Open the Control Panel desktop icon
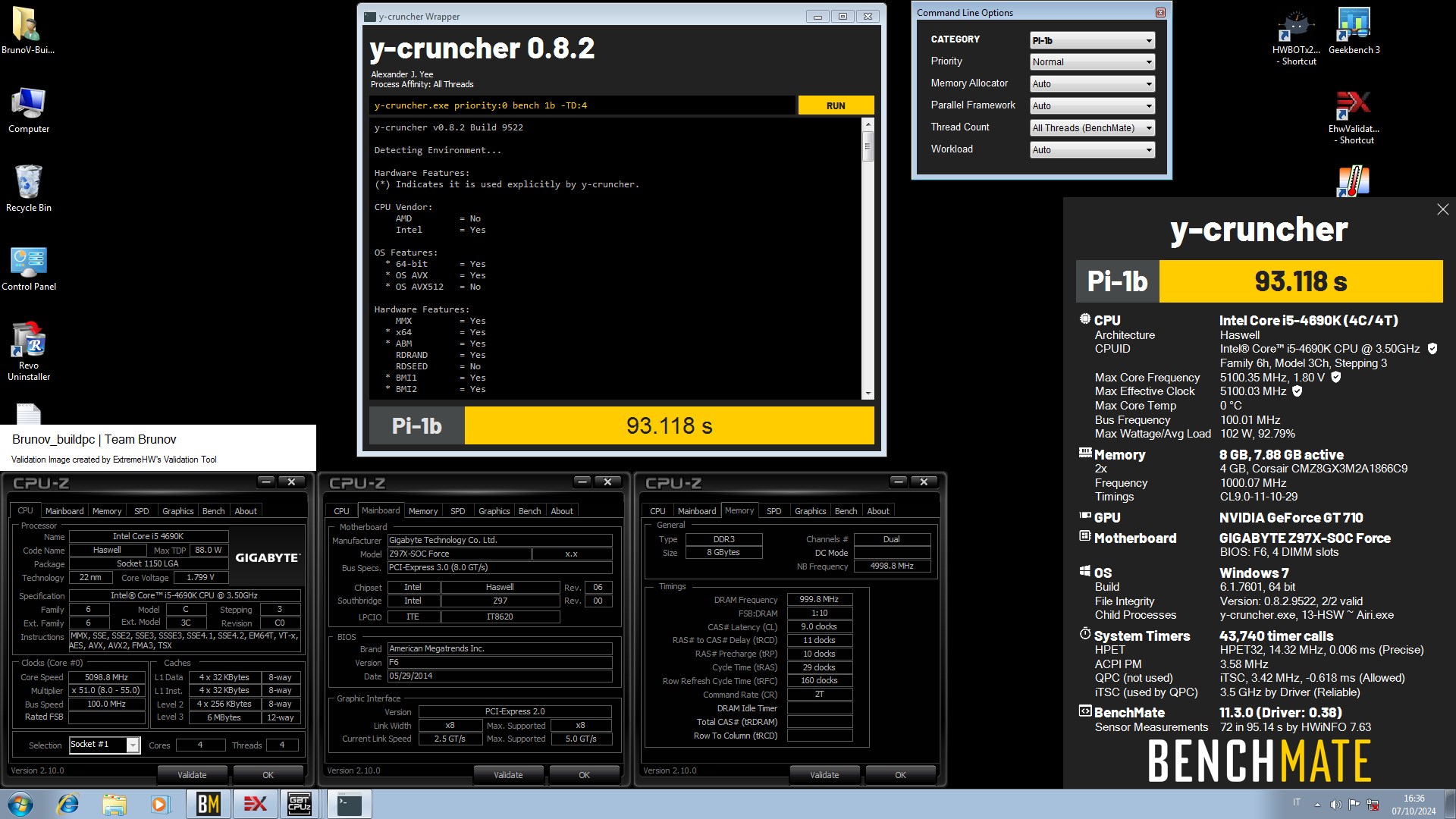 click(x=28, y=268)
